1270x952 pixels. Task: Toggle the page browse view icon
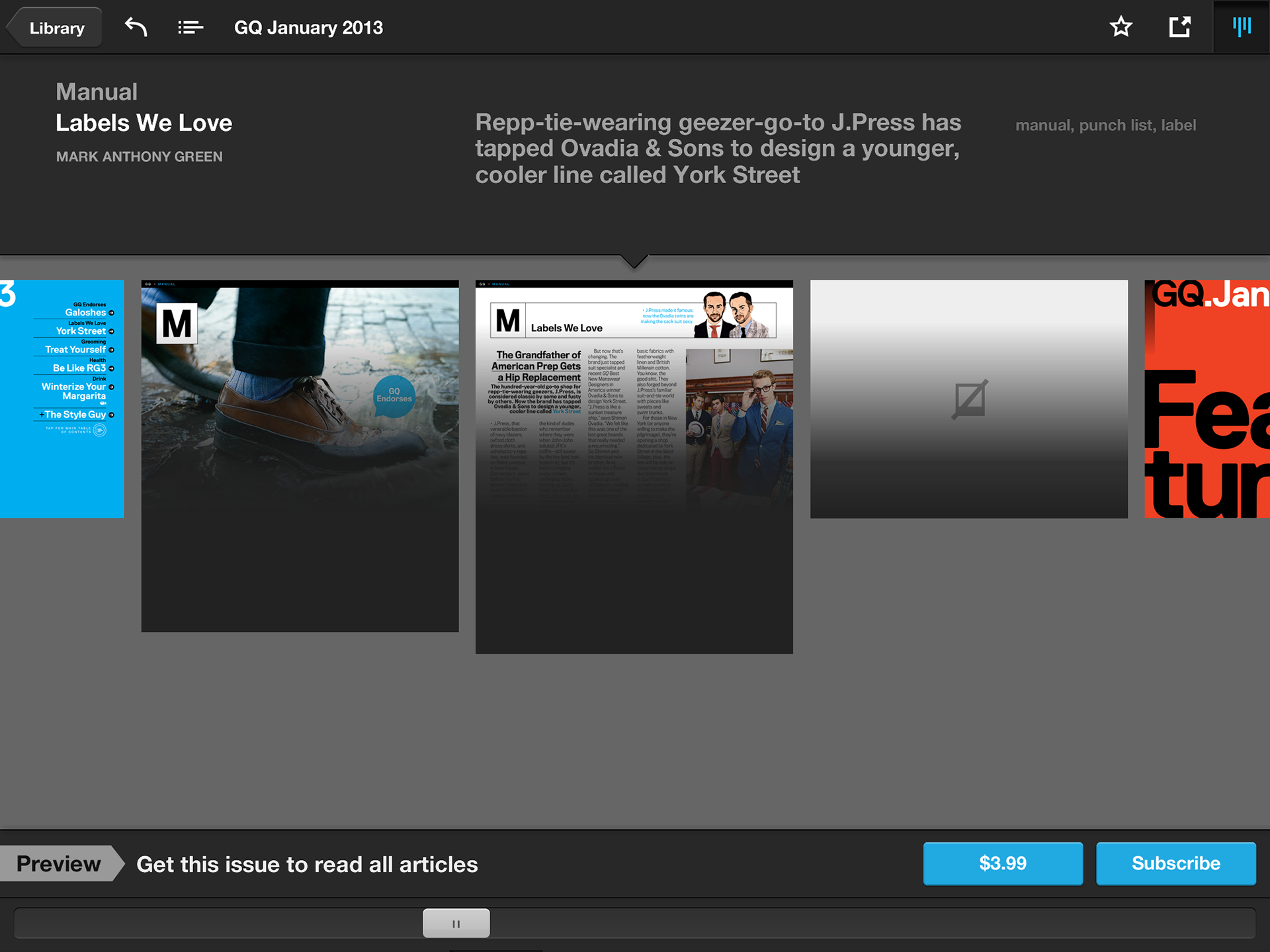[x=1242, y=27]
